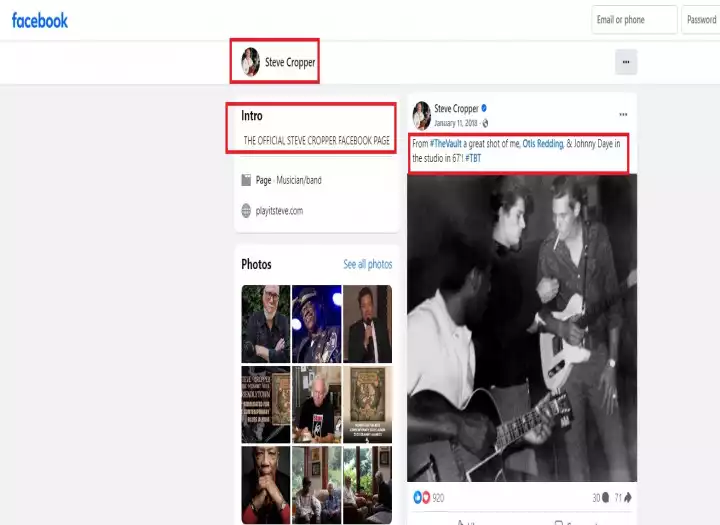Open the black-and-white studio post photo
Viewport: 720px width, 525px height.
tap(521, 328)
